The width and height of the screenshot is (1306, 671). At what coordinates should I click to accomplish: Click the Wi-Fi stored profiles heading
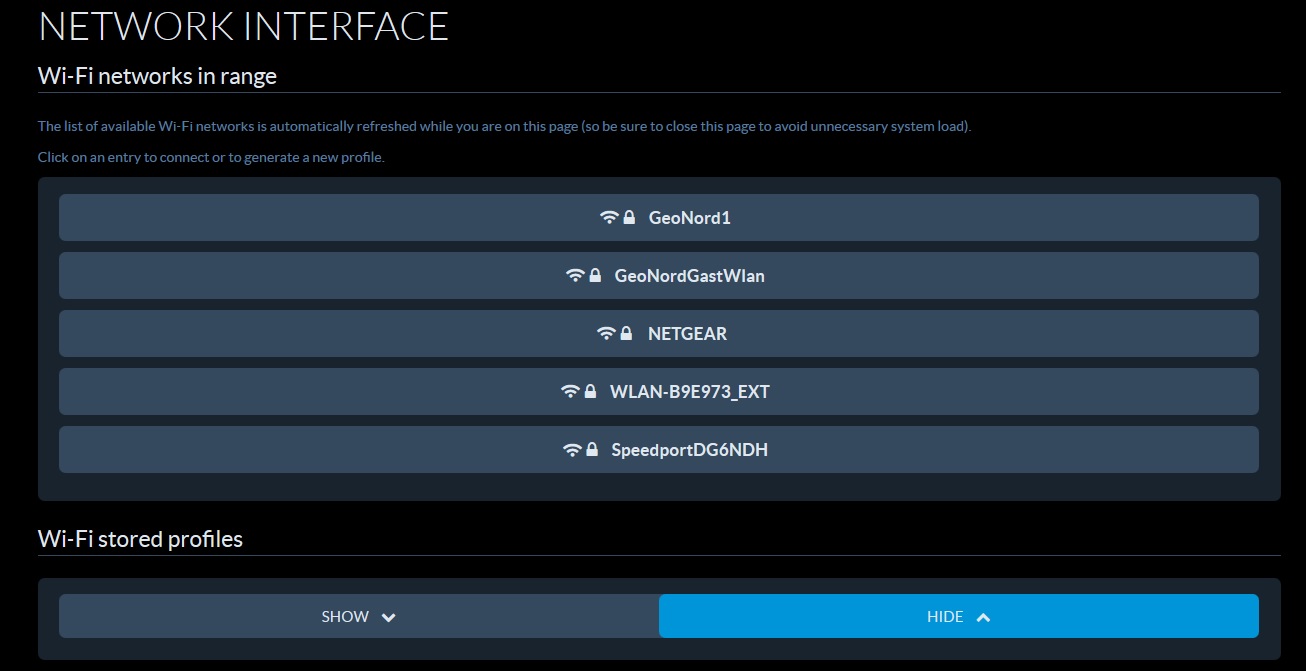pos(140,539)
